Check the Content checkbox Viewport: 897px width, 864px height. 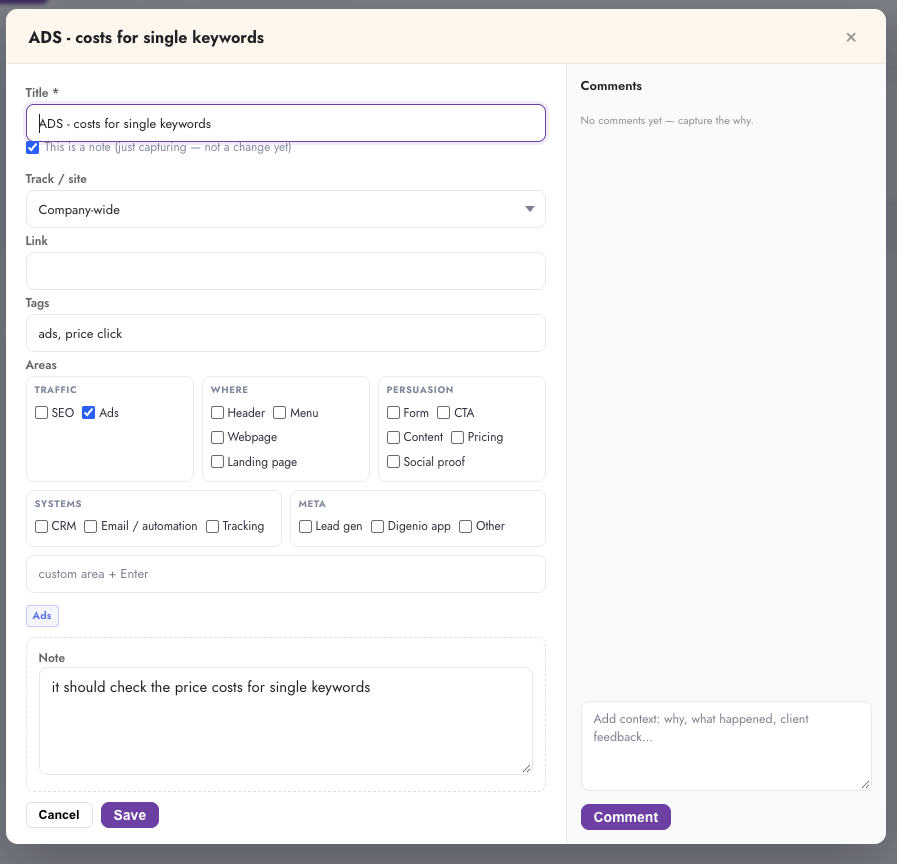pyautogui.click(x=393, y=437)
